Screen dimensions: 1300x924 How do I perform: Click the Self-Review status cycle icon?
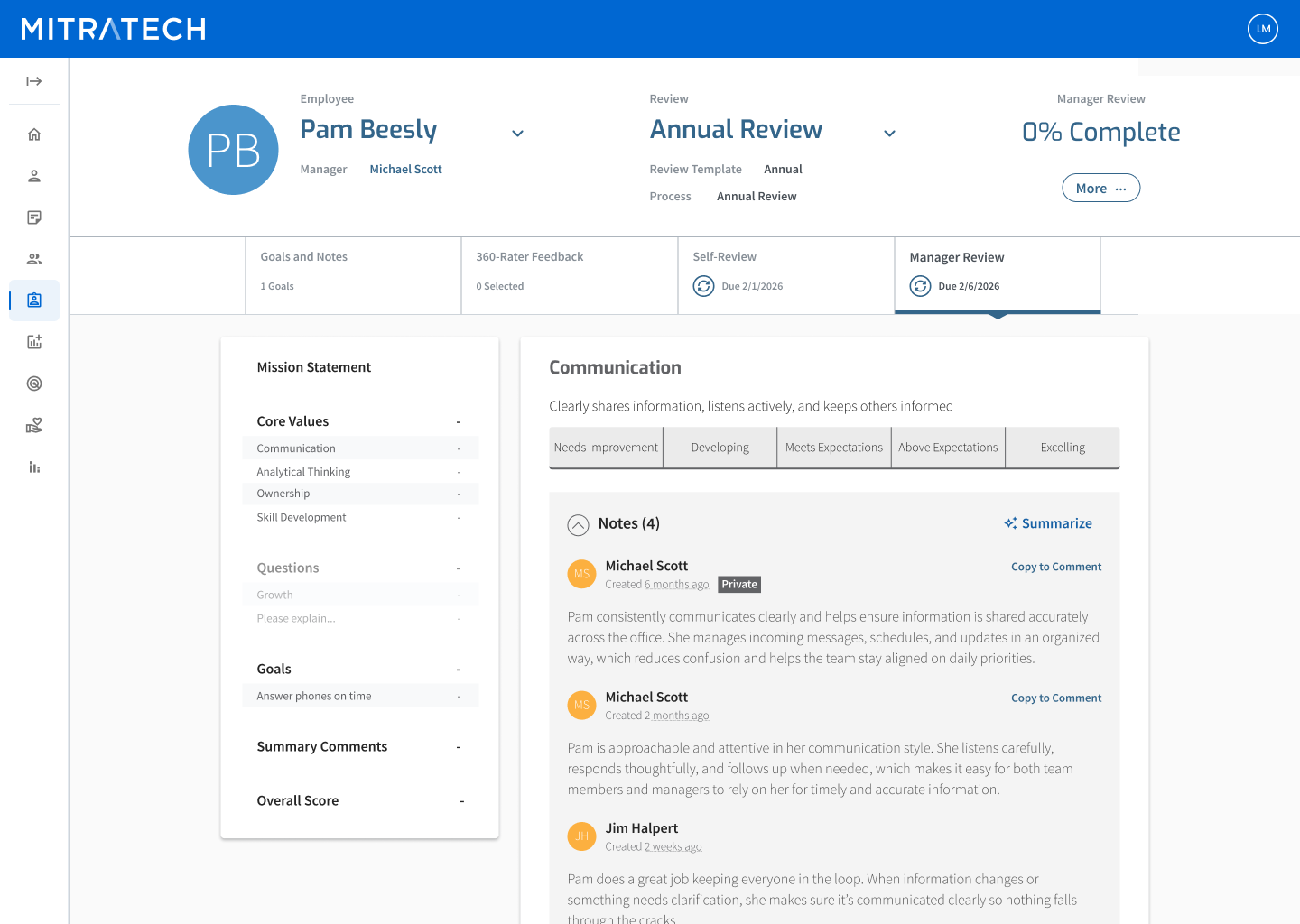pos(703,286)
